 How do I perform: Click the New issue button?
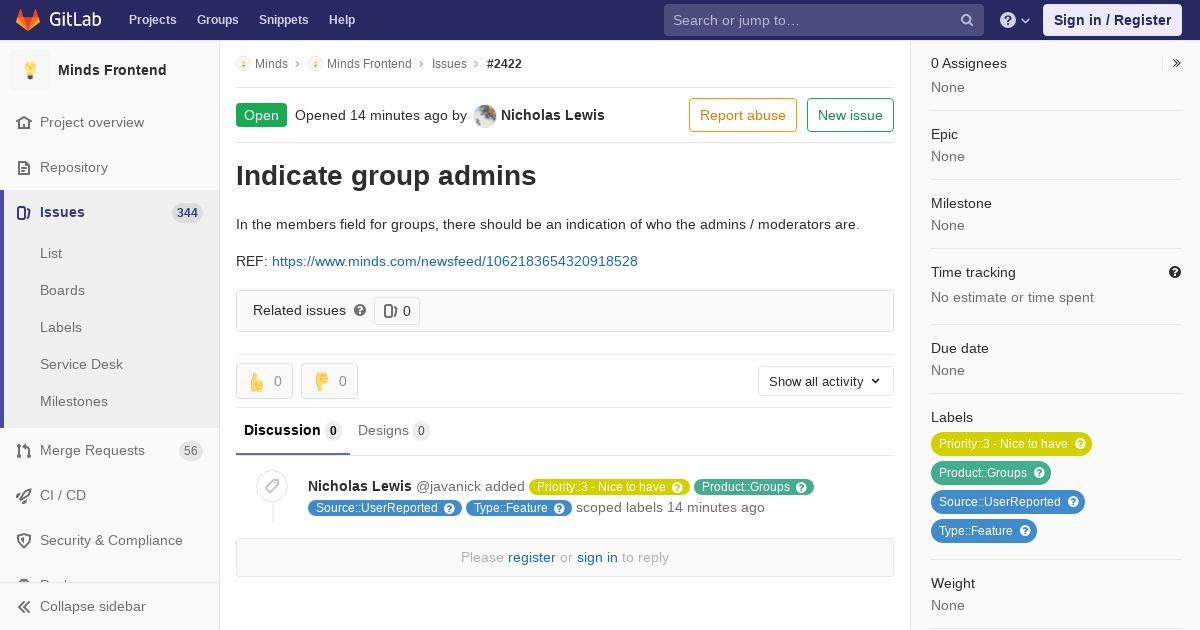[850, 115]
